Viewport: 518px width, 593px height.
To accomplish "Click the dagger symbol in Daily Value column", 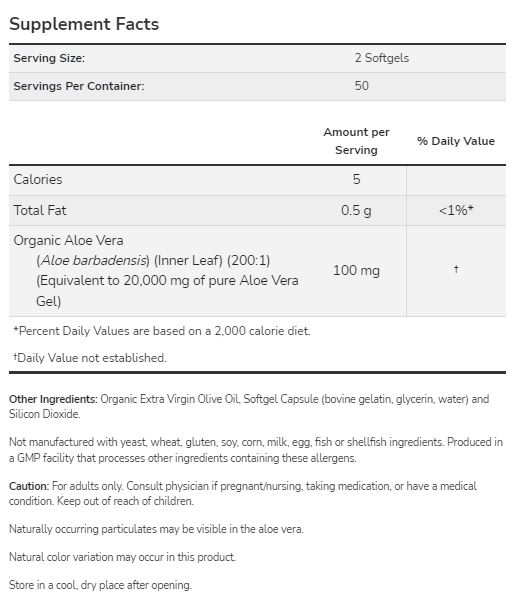I will click(x=456, y=269).
